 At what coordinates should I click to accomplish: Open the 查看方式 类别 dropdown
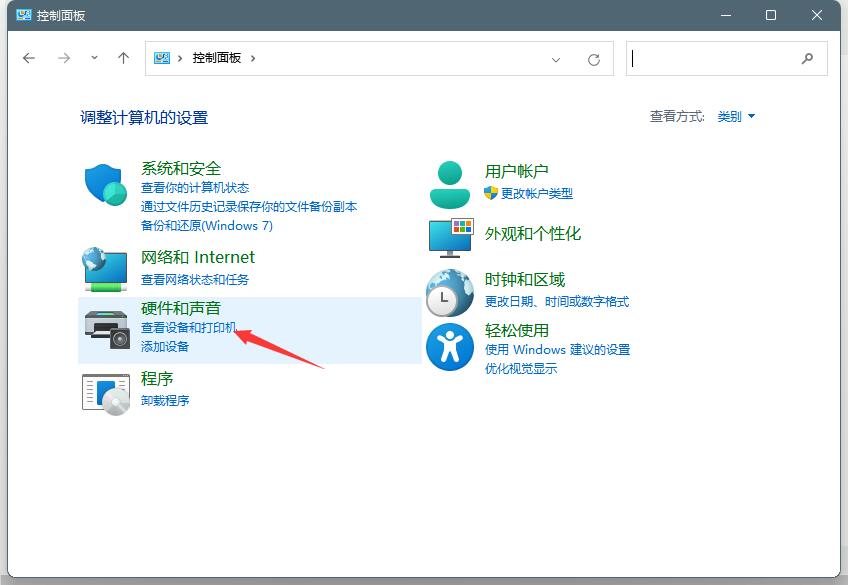point(736,116)
